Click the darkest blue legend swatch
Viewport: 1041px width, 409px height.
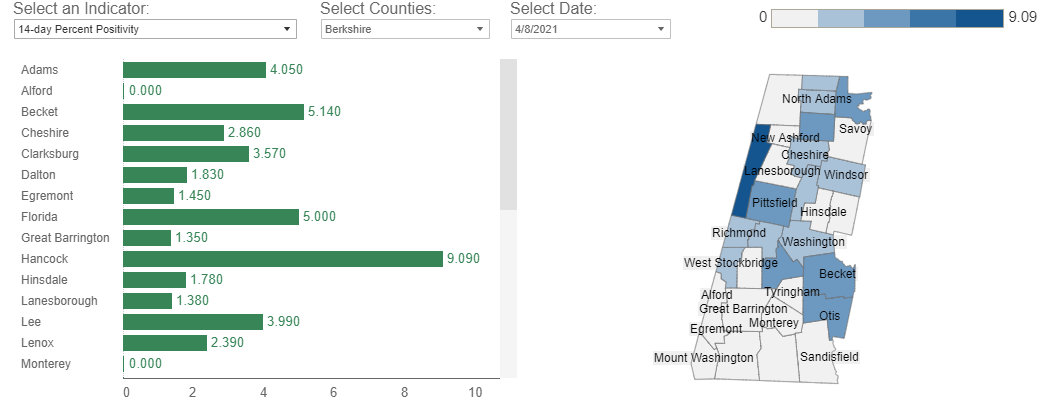coord(979,18)
